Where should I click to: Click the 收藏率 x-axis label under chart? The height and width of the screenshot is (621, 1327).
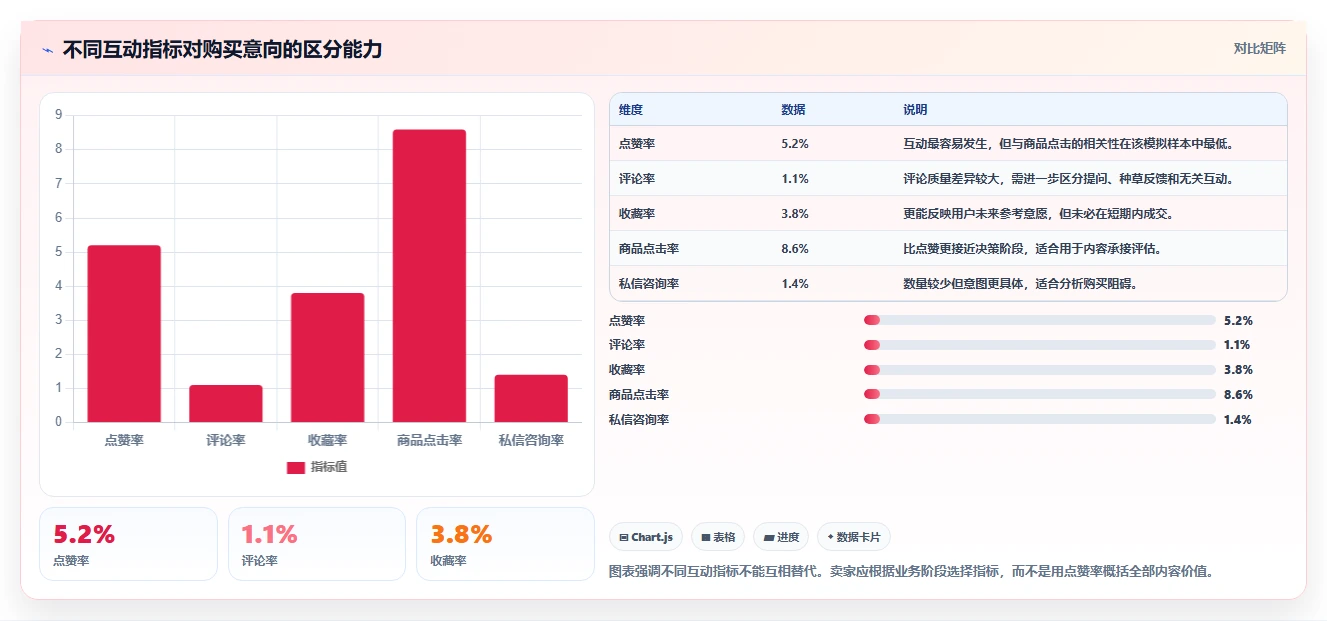click(x=327, y=440)
